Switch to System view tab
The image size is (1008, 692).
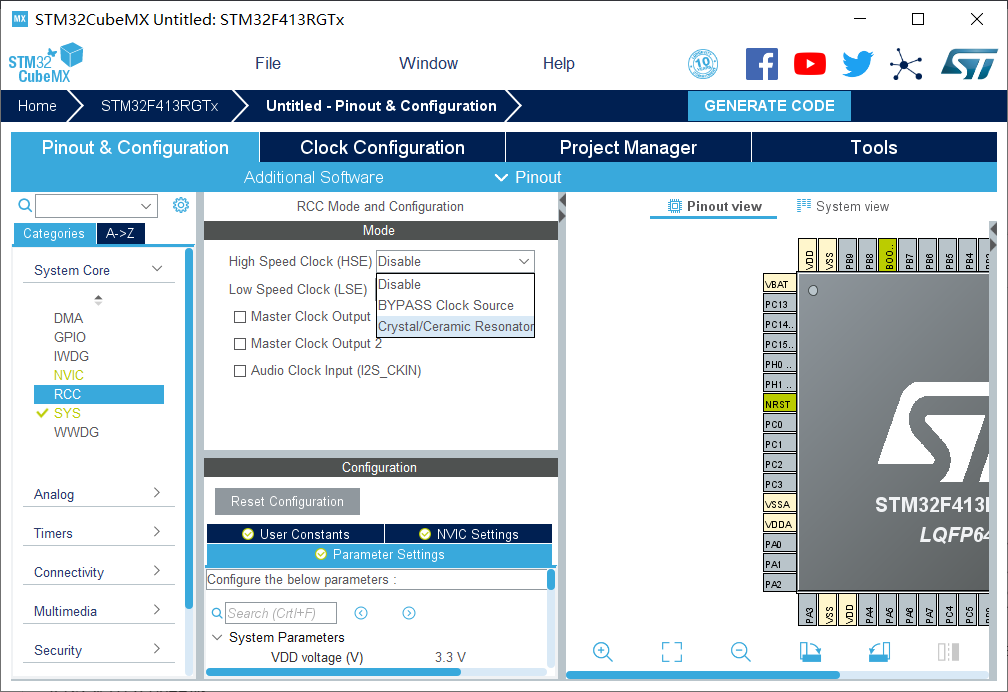click(x=843, y=206)
